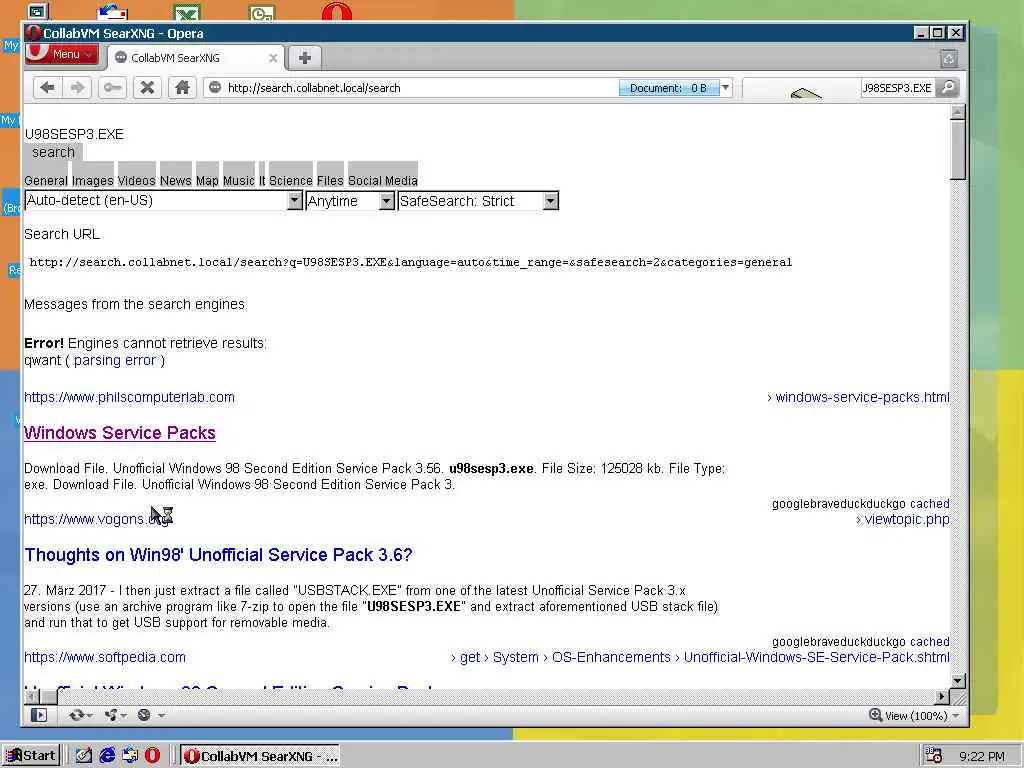1024x768 pixels.
Task: Click the horizontal scrollbar right arrow
Action: pos(942,696)
